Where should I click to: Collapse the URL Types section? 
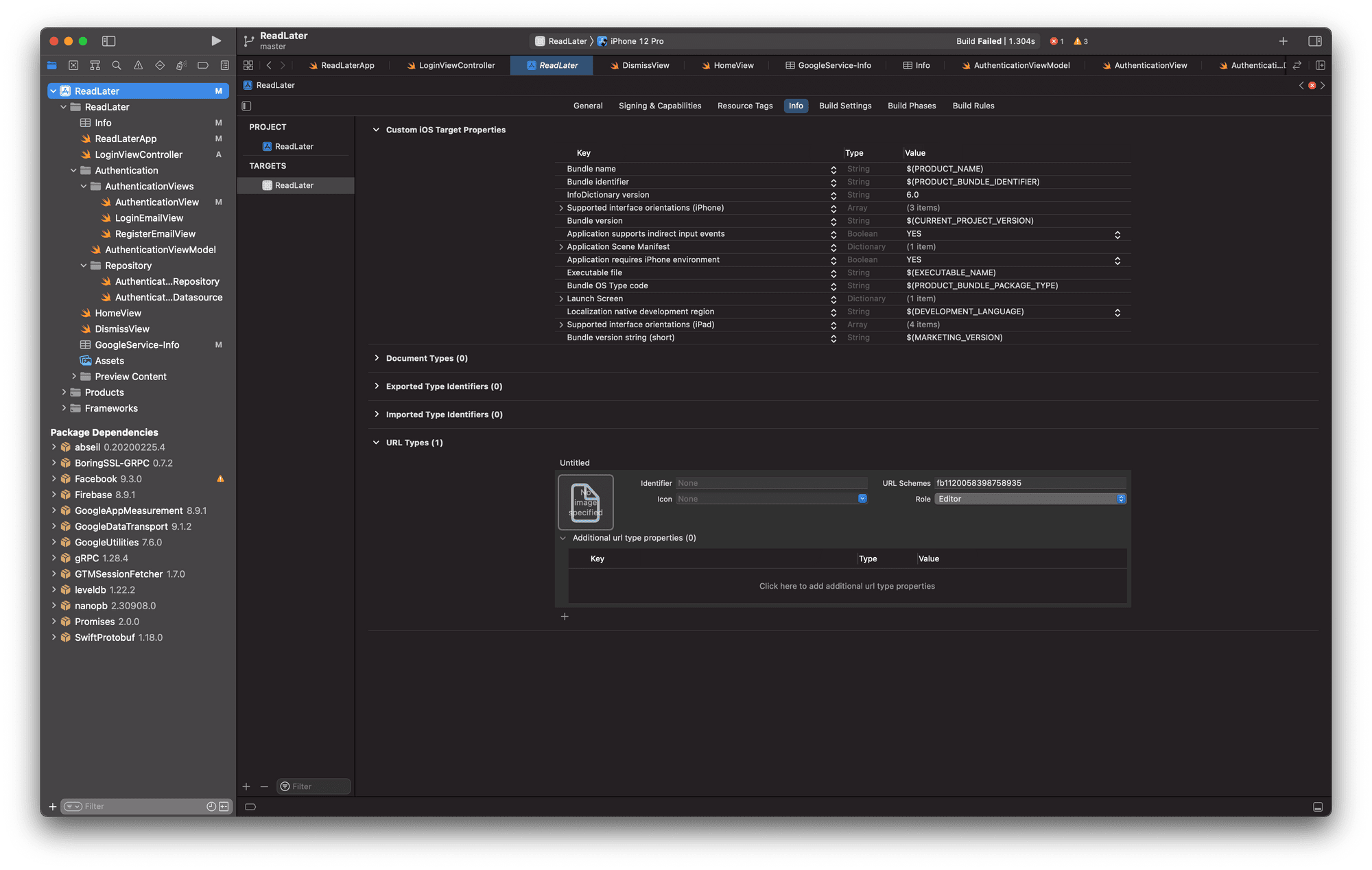pos(376,443)
